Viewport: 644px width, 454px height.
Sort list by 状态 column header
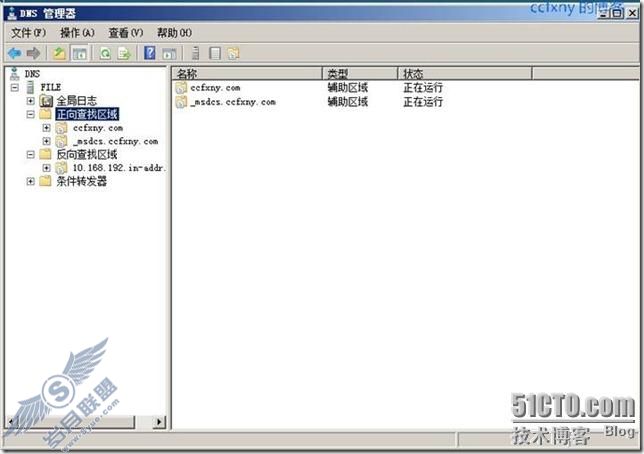(465, 74)
